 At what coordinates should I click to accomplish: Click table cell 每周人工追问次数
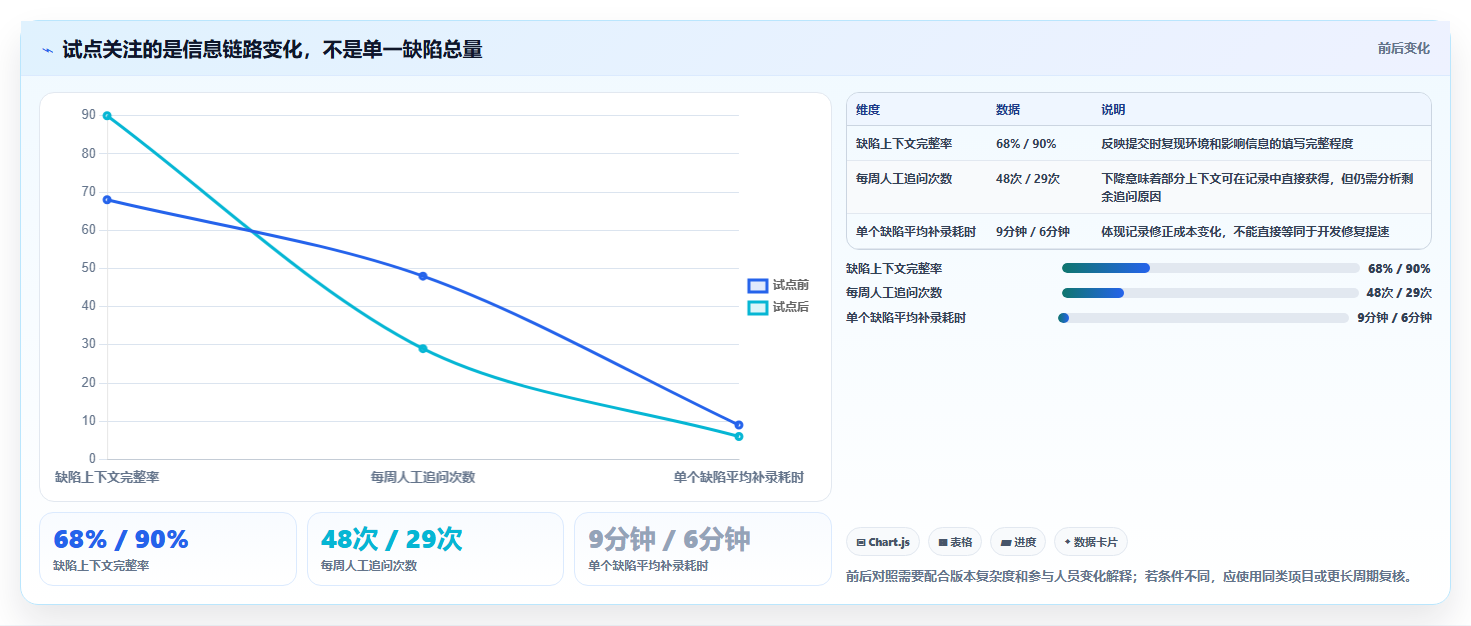[x=904, y=179]
